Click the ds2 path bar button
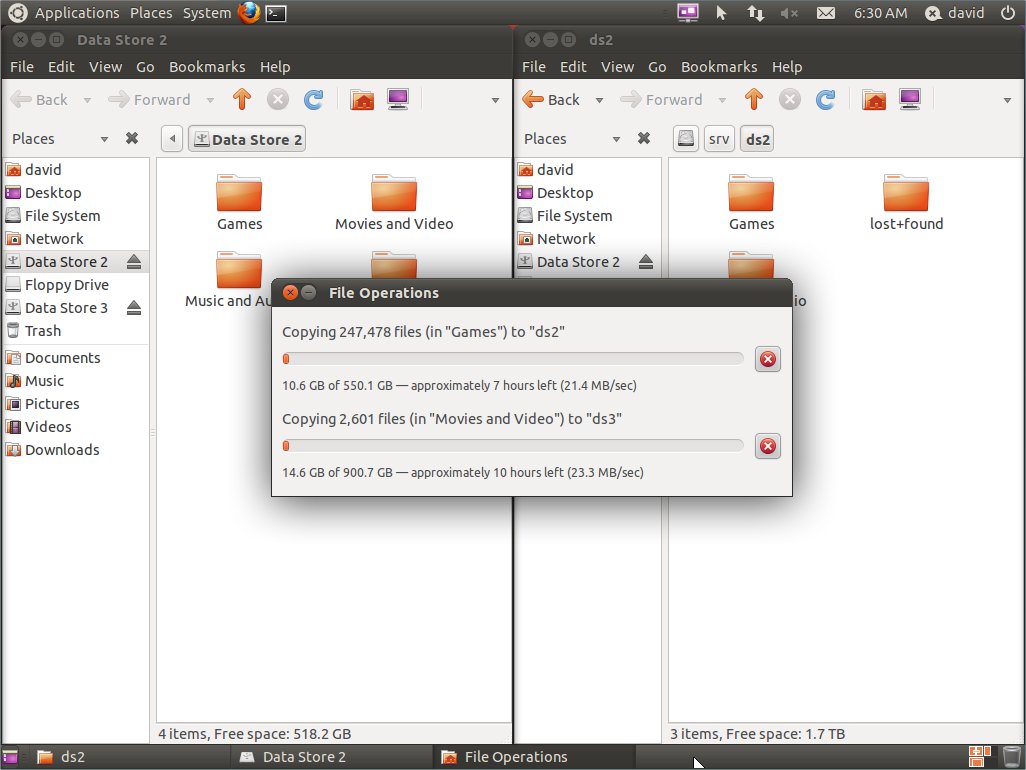The width and height of the screenshot is (1026, 770). click(757, 139)
